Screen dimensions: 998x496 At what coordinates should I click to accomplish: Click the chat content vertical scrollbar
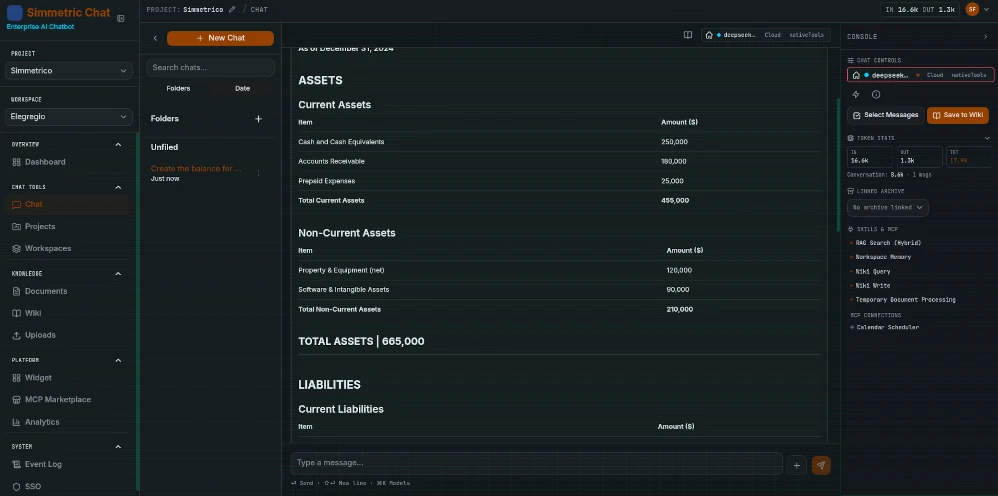coord(838,165)
